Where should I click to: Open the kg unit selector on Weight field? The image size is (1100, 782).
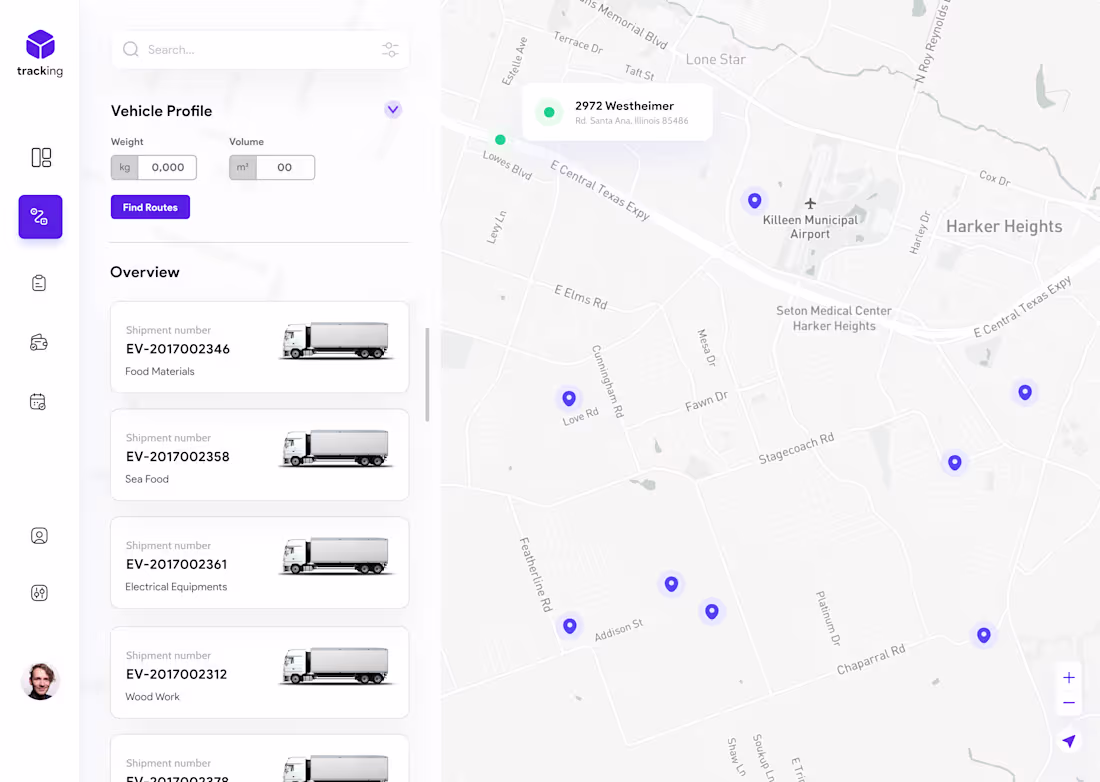coord(124,167)
